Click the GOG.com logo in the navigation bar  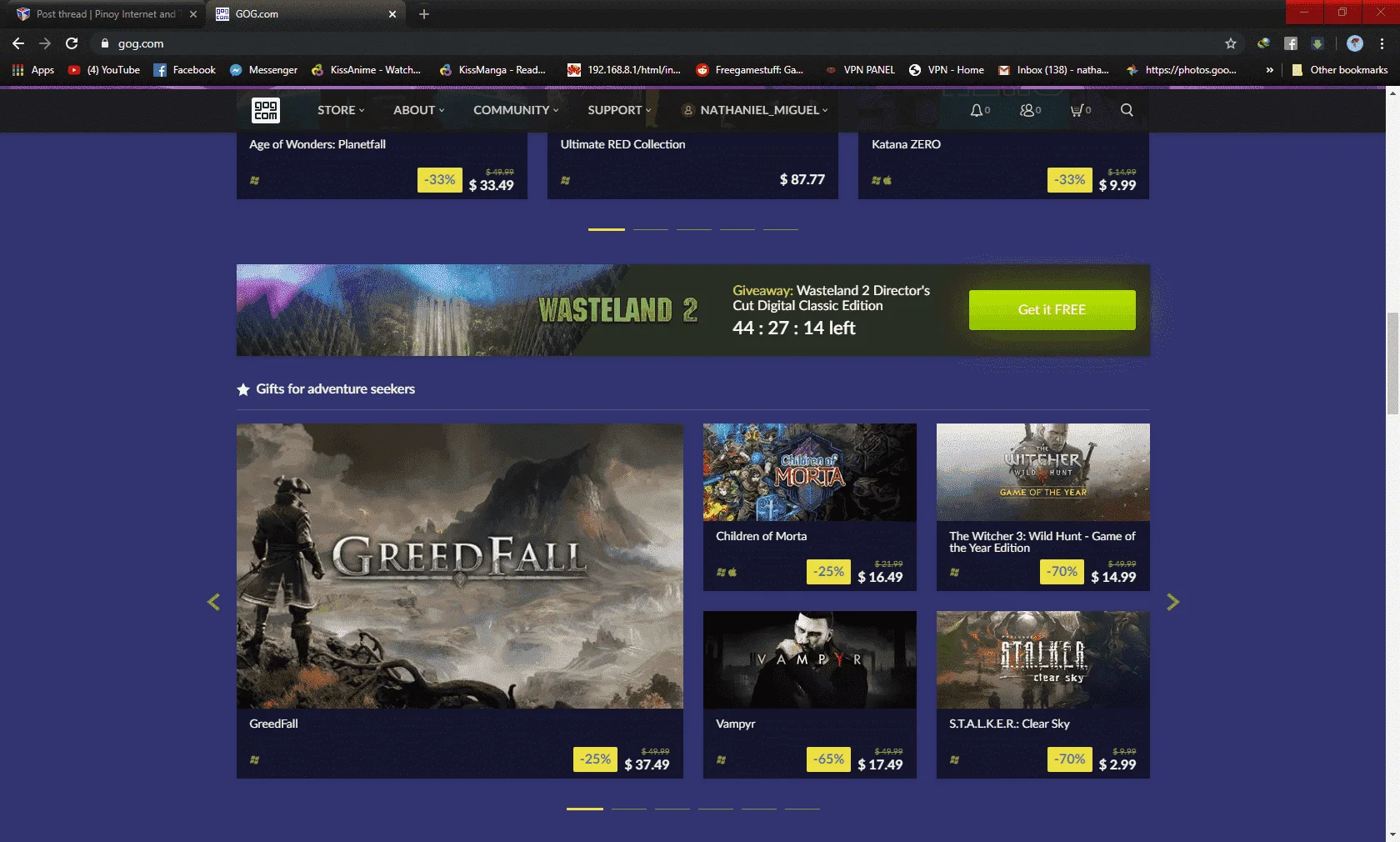click(x=266, y=110)
